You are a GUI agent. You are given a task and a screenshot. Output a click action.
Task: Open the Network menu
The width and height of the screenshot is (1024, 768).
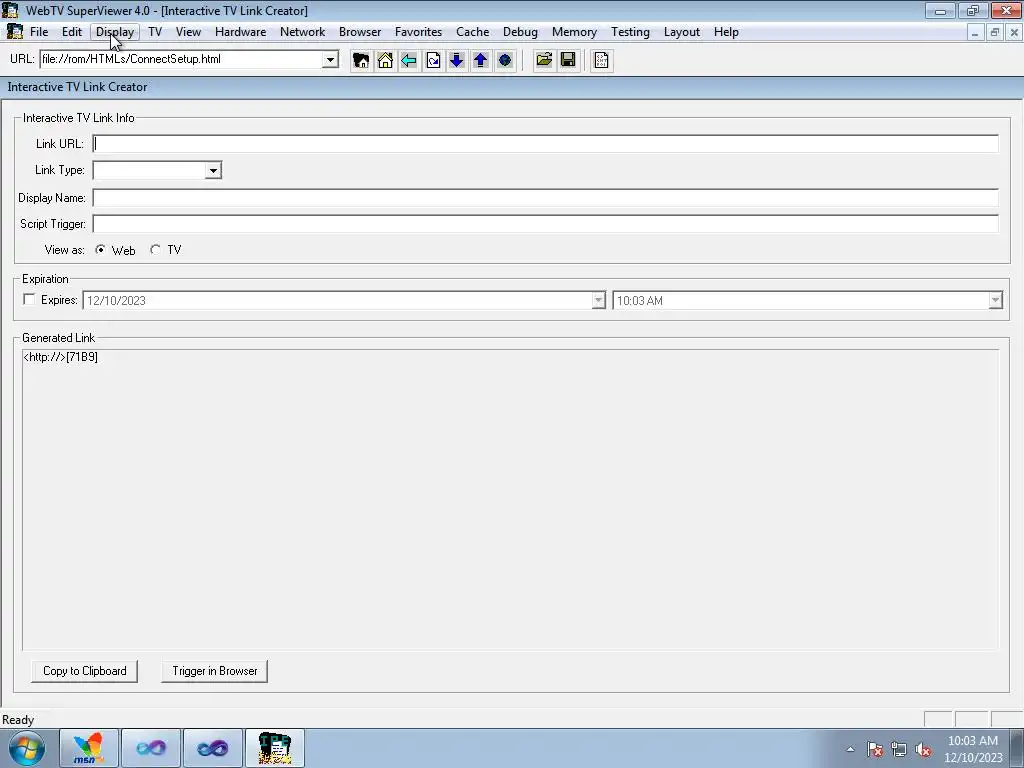click(x=302, y=32)
